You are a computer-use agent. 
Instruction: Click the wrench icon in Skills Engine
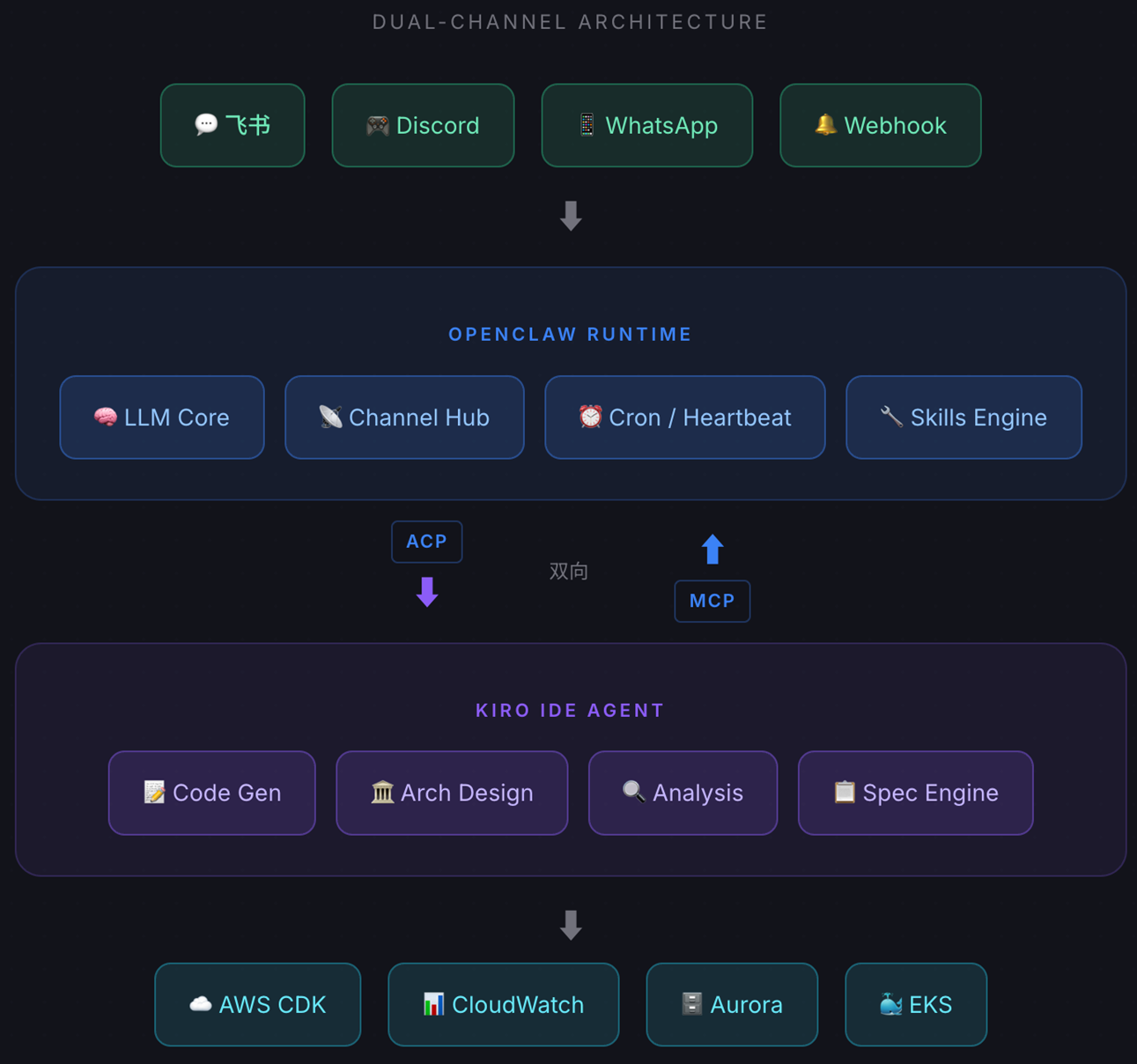point(891,417)
